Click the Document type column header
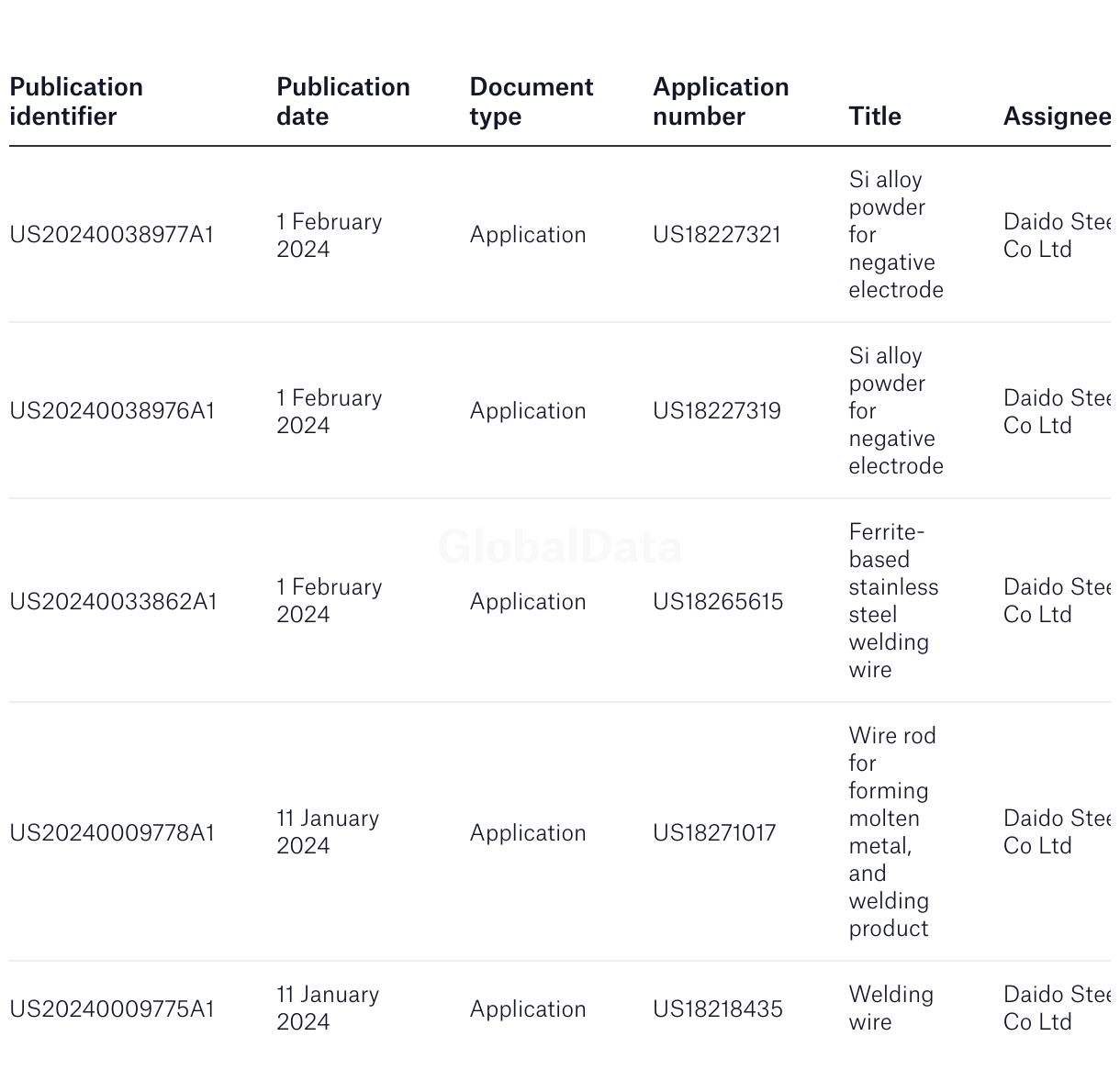This screenshot has width=1120, height=1092. click(x=532, y=101)
